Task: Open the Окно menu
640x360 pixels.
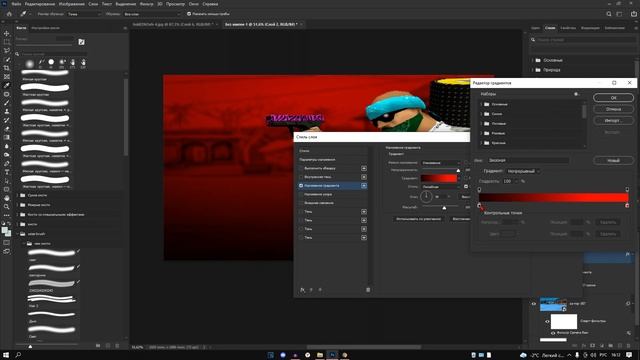Action: pos(193,4)
